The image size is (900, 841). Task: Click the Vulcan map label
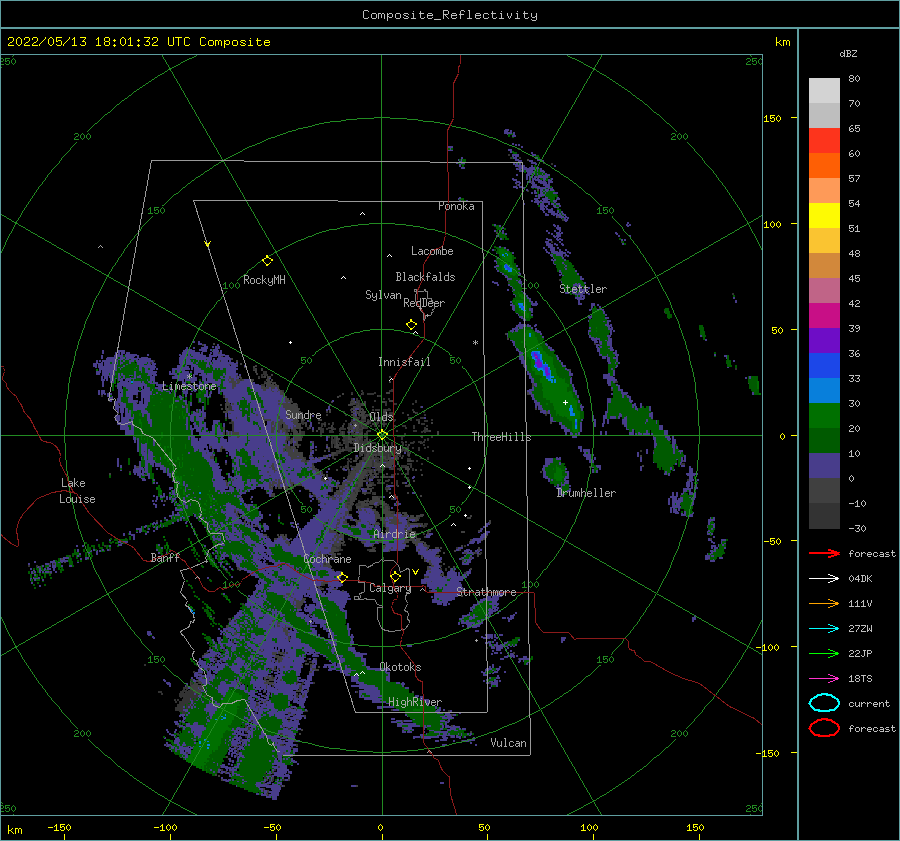point(508,743)
